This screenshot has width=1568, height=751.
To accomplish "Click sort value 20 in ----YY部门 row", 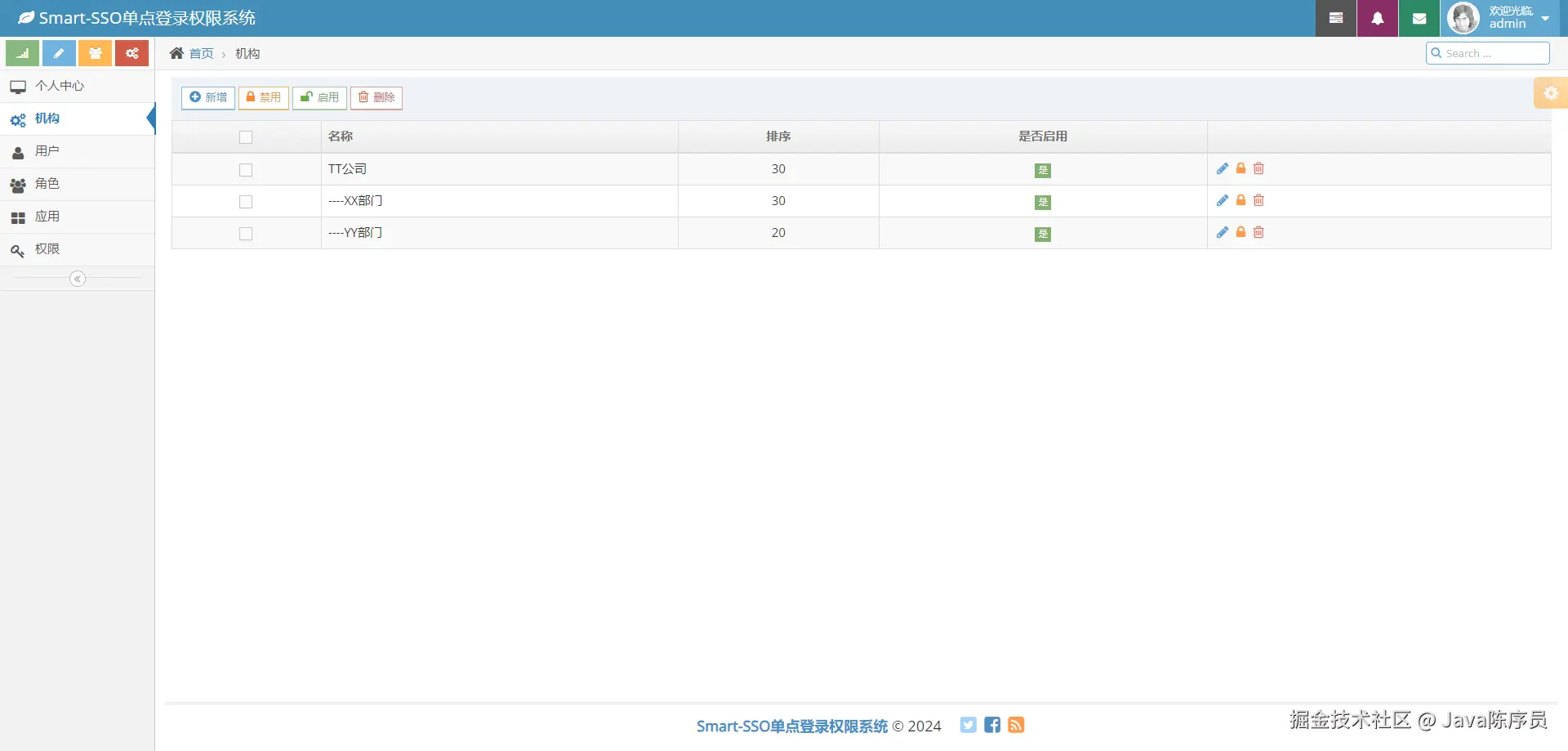I will pyautogui.click(x=778, y=233).
